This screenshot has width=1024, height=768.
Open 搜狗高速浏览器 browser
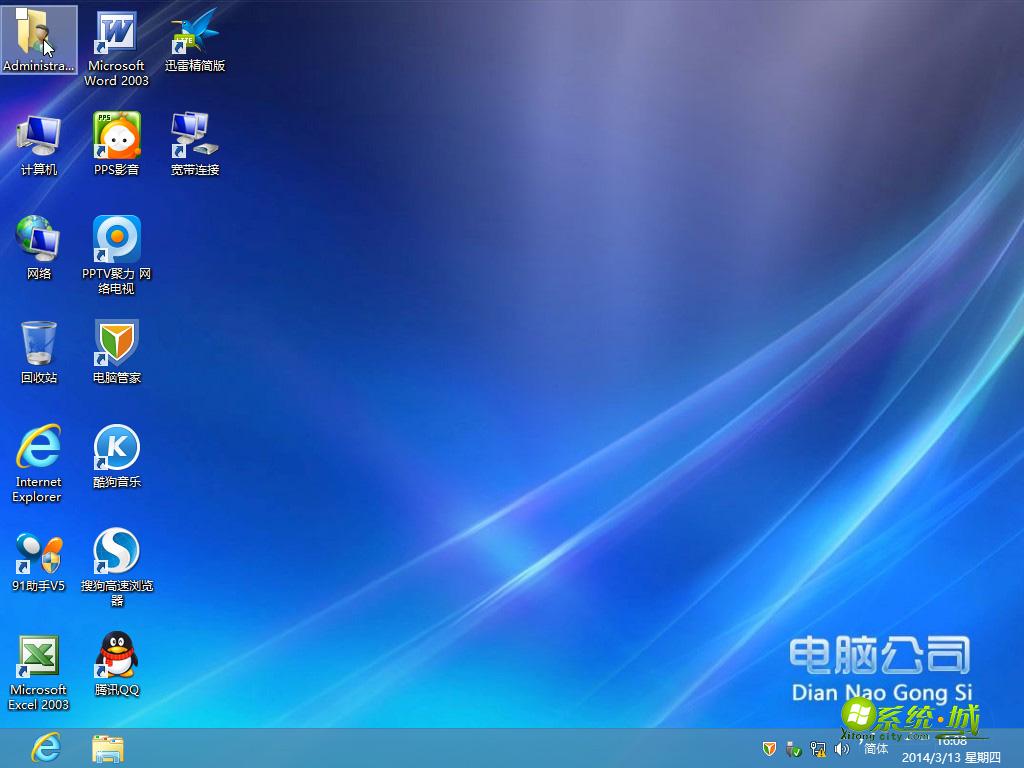116,552
